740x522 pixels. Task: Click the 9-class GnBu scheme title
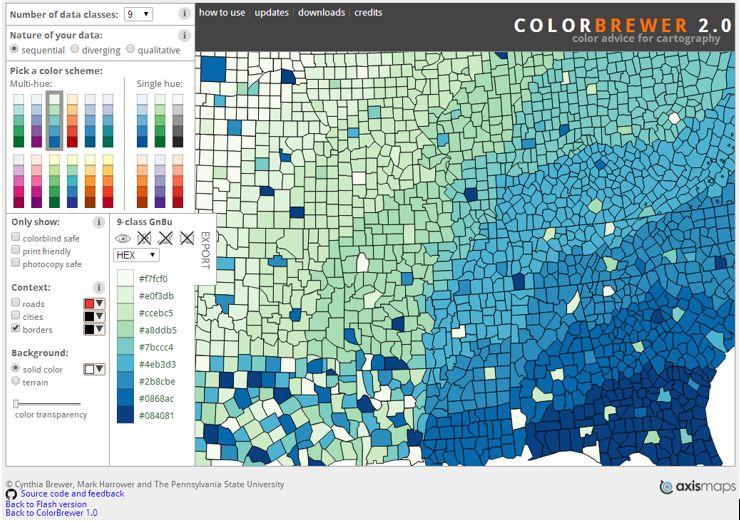pos(144,222)
